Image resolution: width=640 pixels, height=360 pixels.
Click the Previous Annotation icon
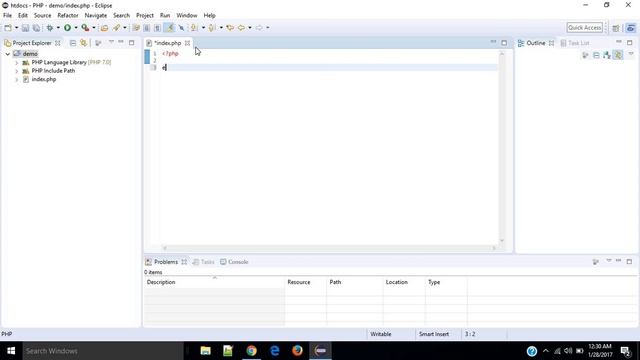click(x=212, y=28)
